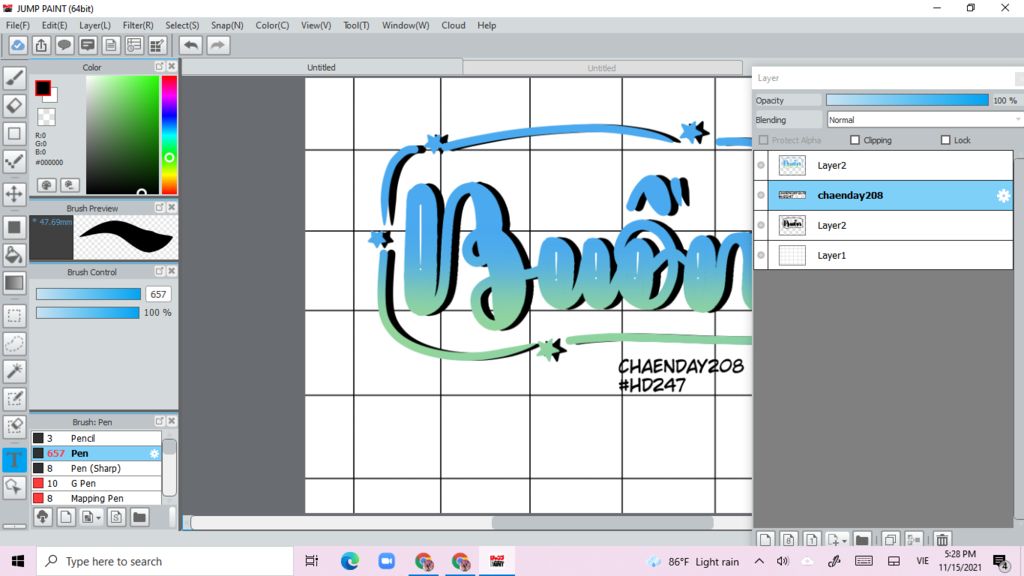Select the Operation object tool

point(14,487)
